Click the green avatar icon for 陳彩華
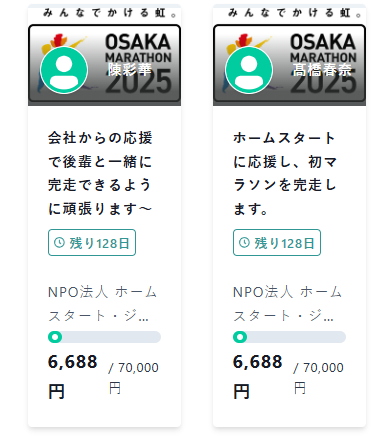The height and width of the screenshot is (441, 384). pos(64,70)
